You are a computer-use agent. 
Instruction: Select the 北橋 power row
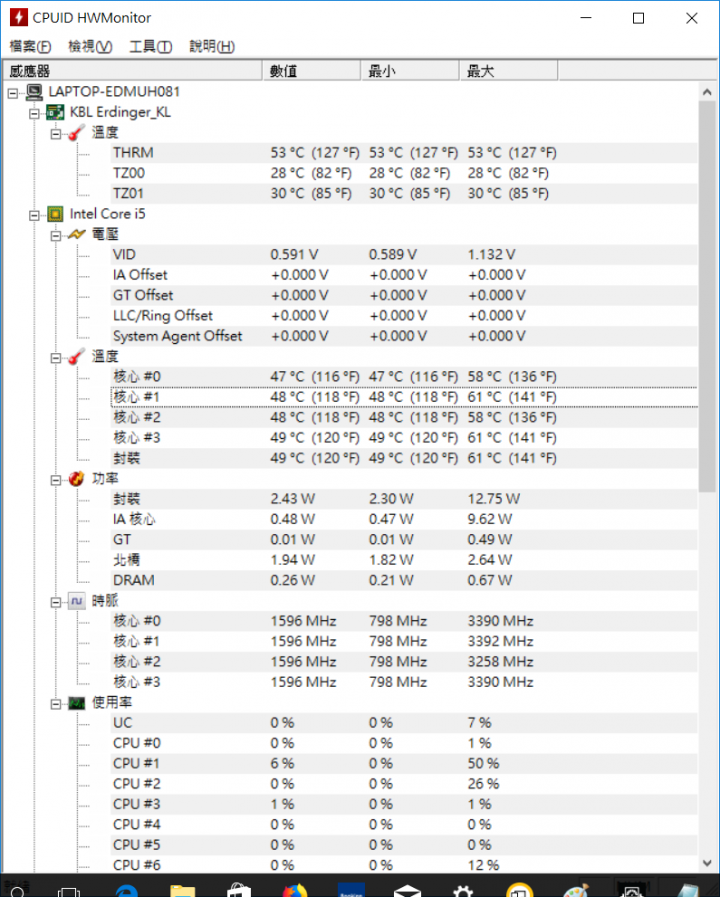coord(404,560)
